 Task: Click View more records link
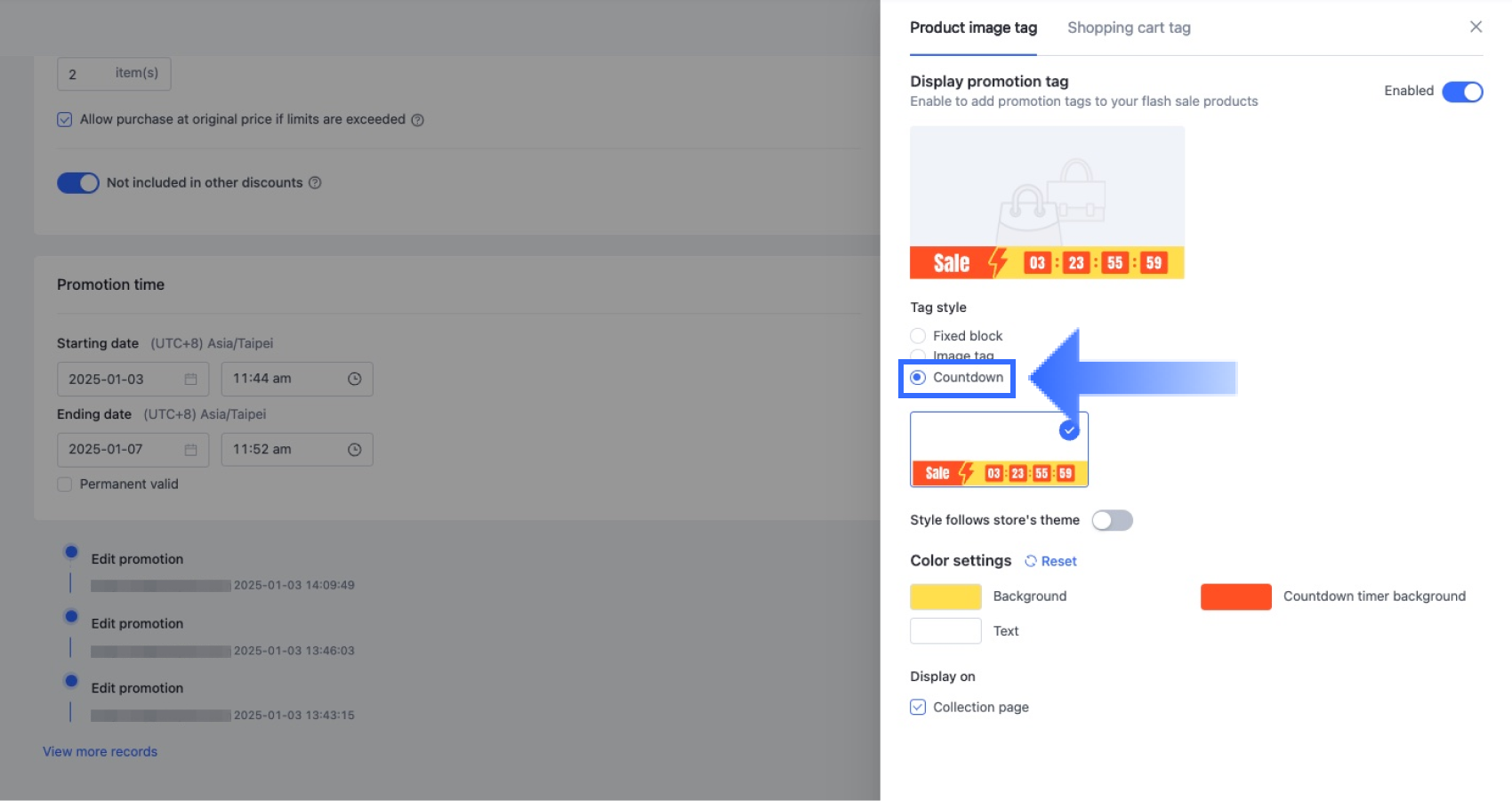click(x=100, y=751)
